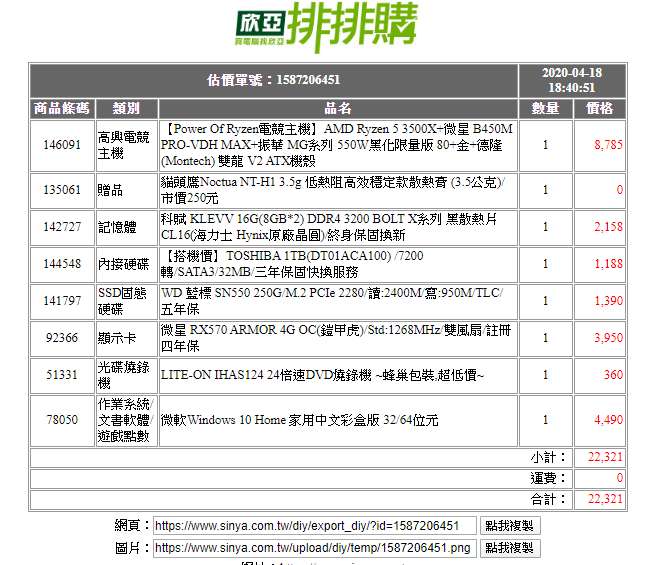
Task: Click the 贈品 category cell
Action: click(x=127, y=190)
